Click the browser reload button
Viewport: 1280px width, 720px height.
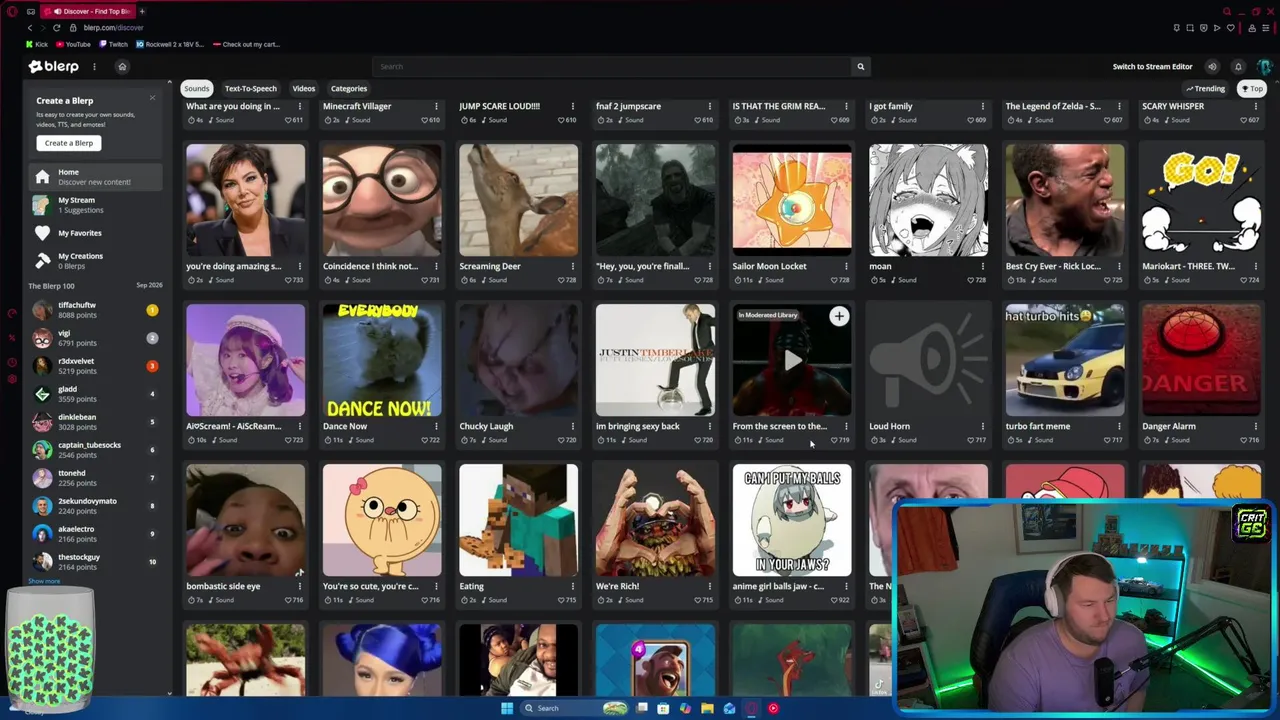[x=56, y=28]
